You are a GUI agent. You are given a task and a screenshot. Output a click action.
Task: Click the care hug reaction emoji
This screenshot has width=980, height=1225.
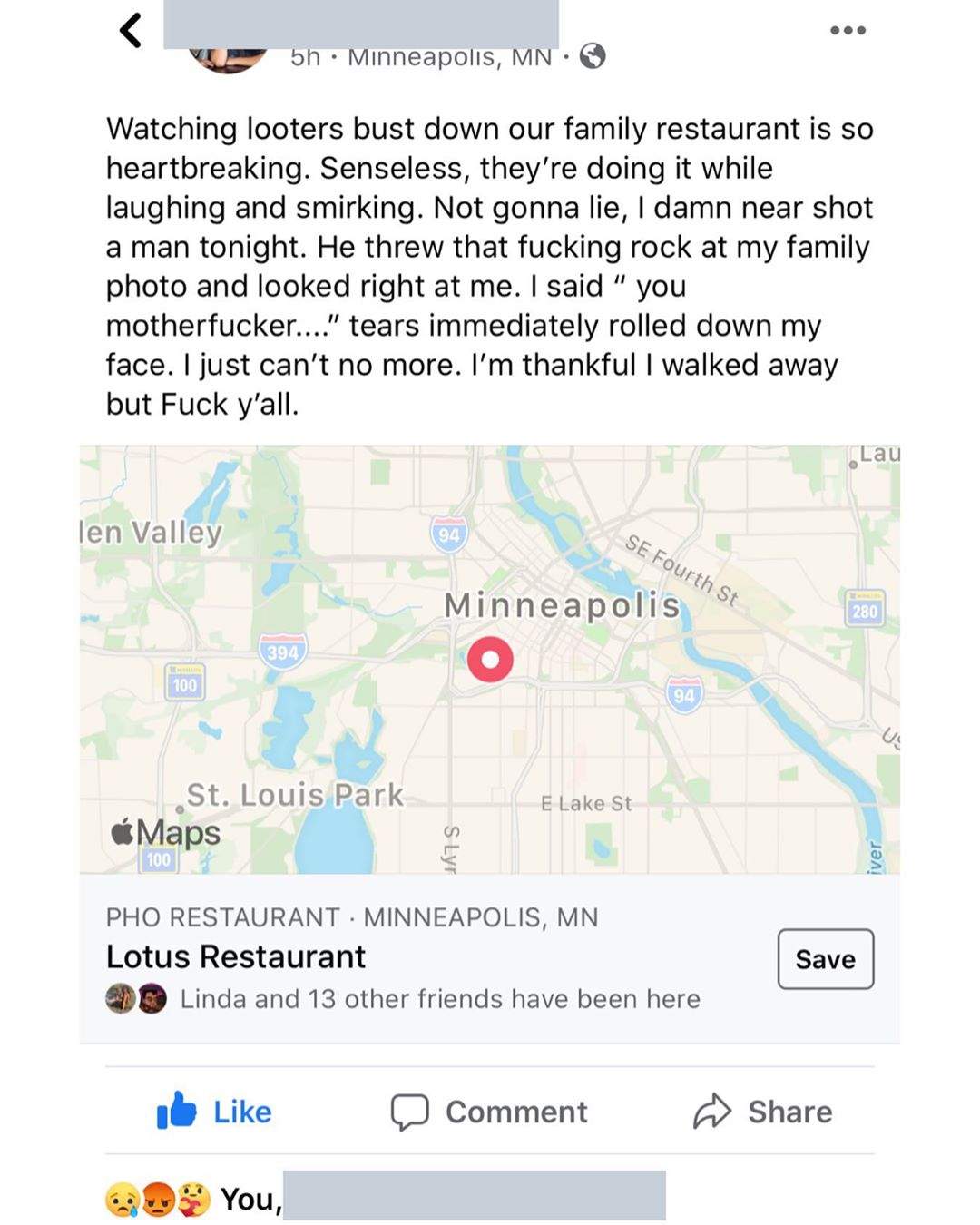tap(193, 1200)
